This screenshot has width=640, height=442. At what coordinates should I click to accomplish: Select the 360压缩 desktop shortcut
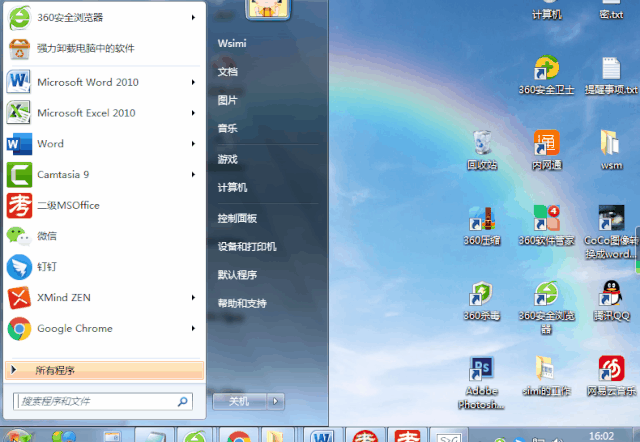[482, 226]
